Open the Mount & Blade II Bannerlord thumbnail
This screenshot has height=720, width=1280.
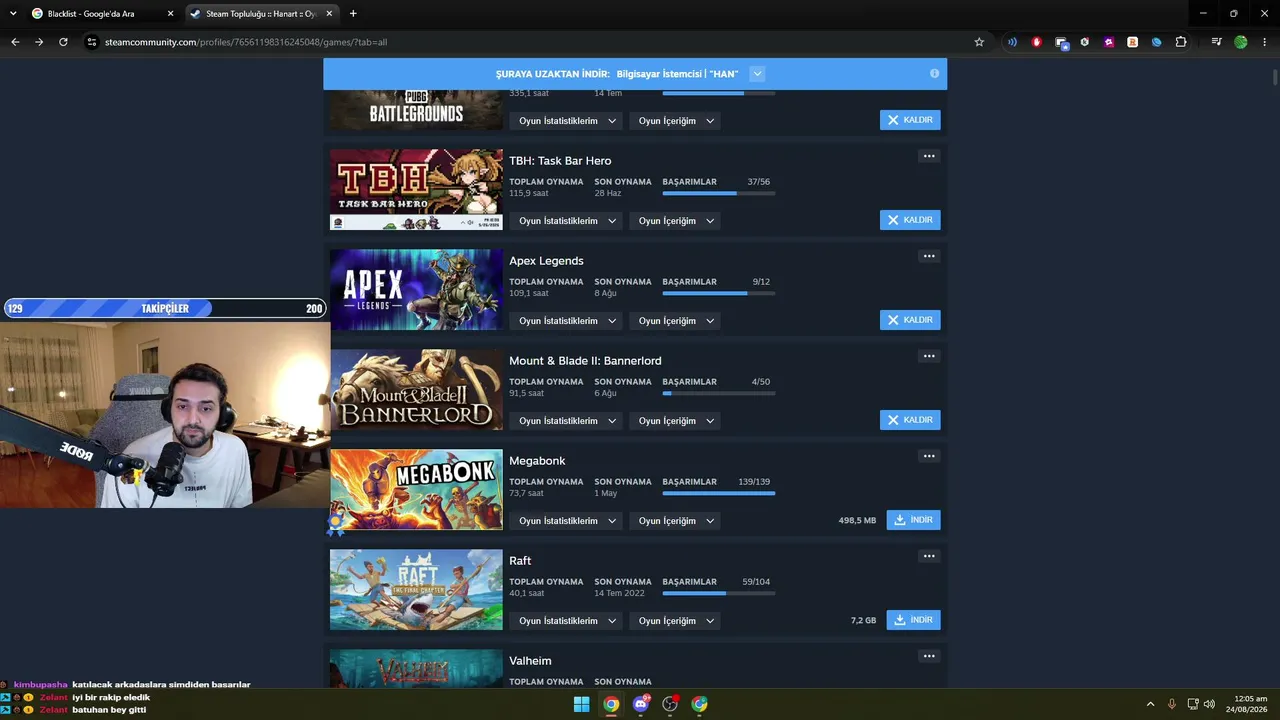click(416, 390)
